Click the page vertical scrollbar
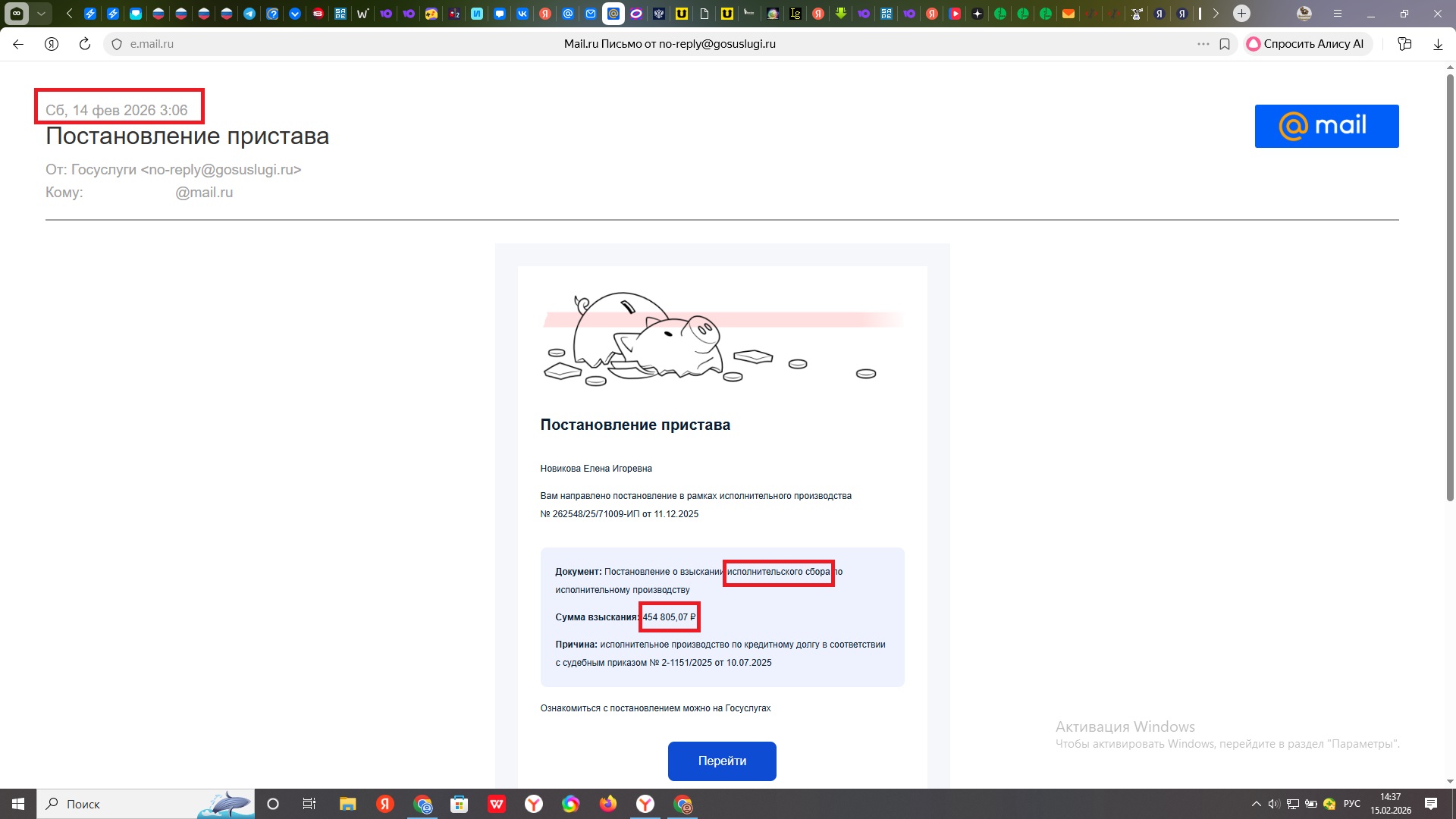Image resolution: width=1456 pixels, height=819 pixels. pyautogui.click(x=1450, y=288)
